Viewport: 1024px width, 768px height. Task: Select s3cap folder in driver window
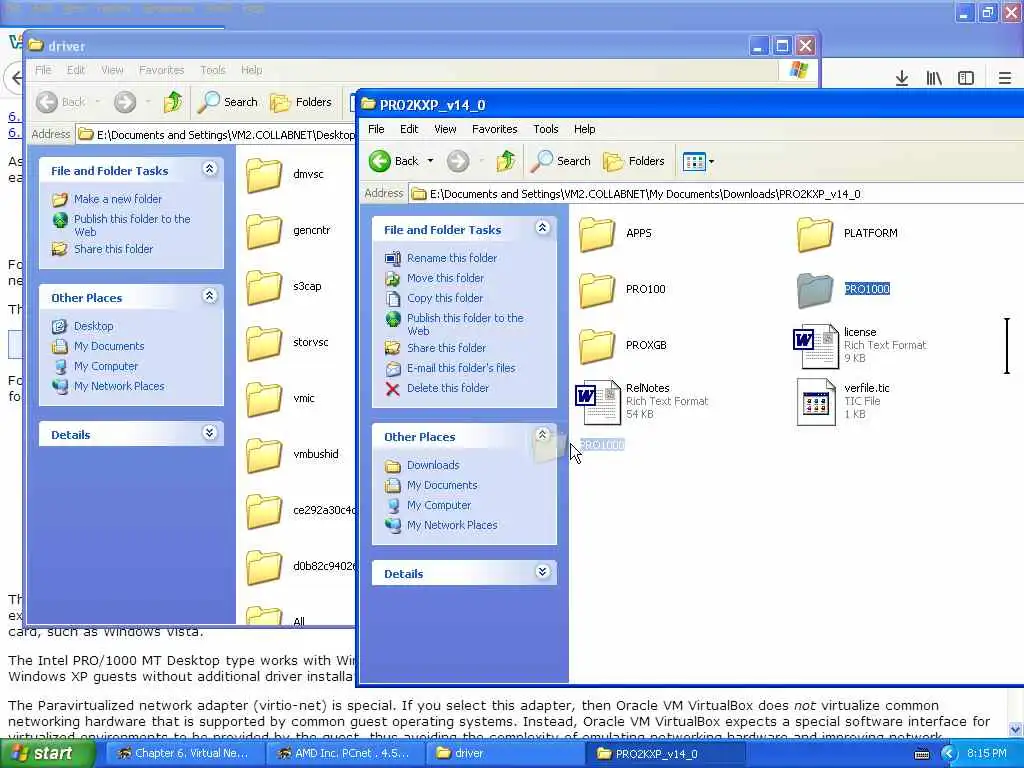point(284,287)
